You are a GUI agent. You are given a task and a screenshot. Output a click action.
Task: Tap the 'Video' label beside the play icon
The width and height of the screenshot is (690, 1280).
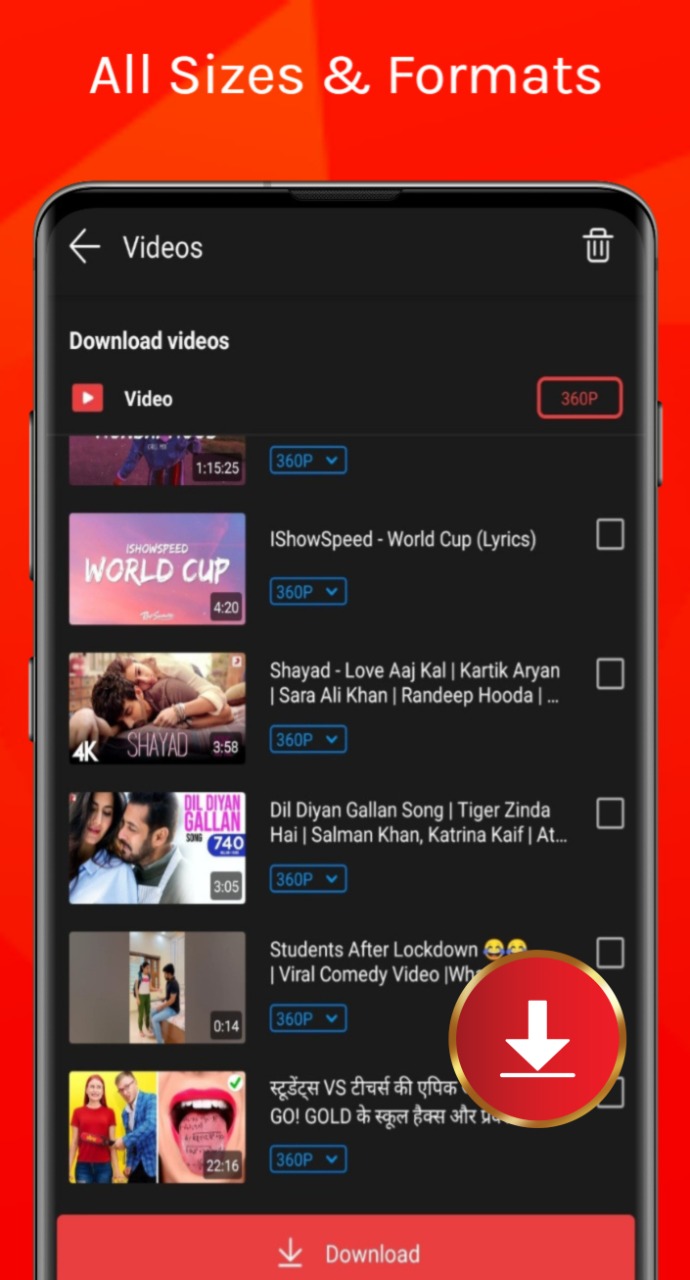pos(148,399)
